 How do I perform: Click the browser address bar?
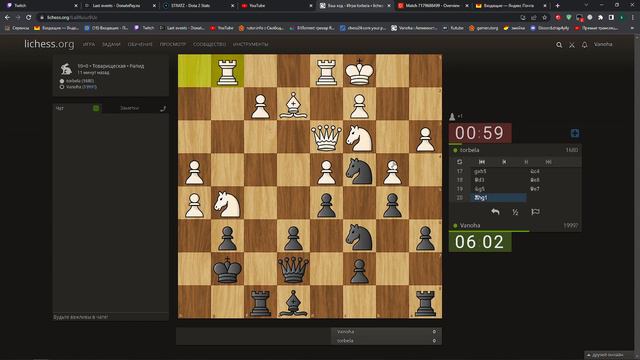pos(278,18)
